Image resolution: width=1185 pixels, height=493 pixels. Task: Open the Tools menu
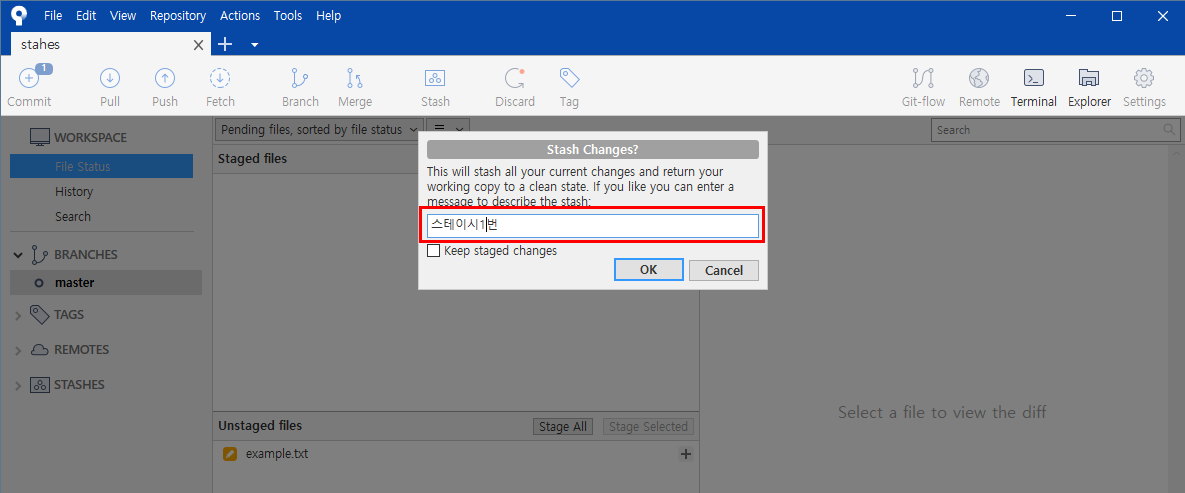[287, 15]
